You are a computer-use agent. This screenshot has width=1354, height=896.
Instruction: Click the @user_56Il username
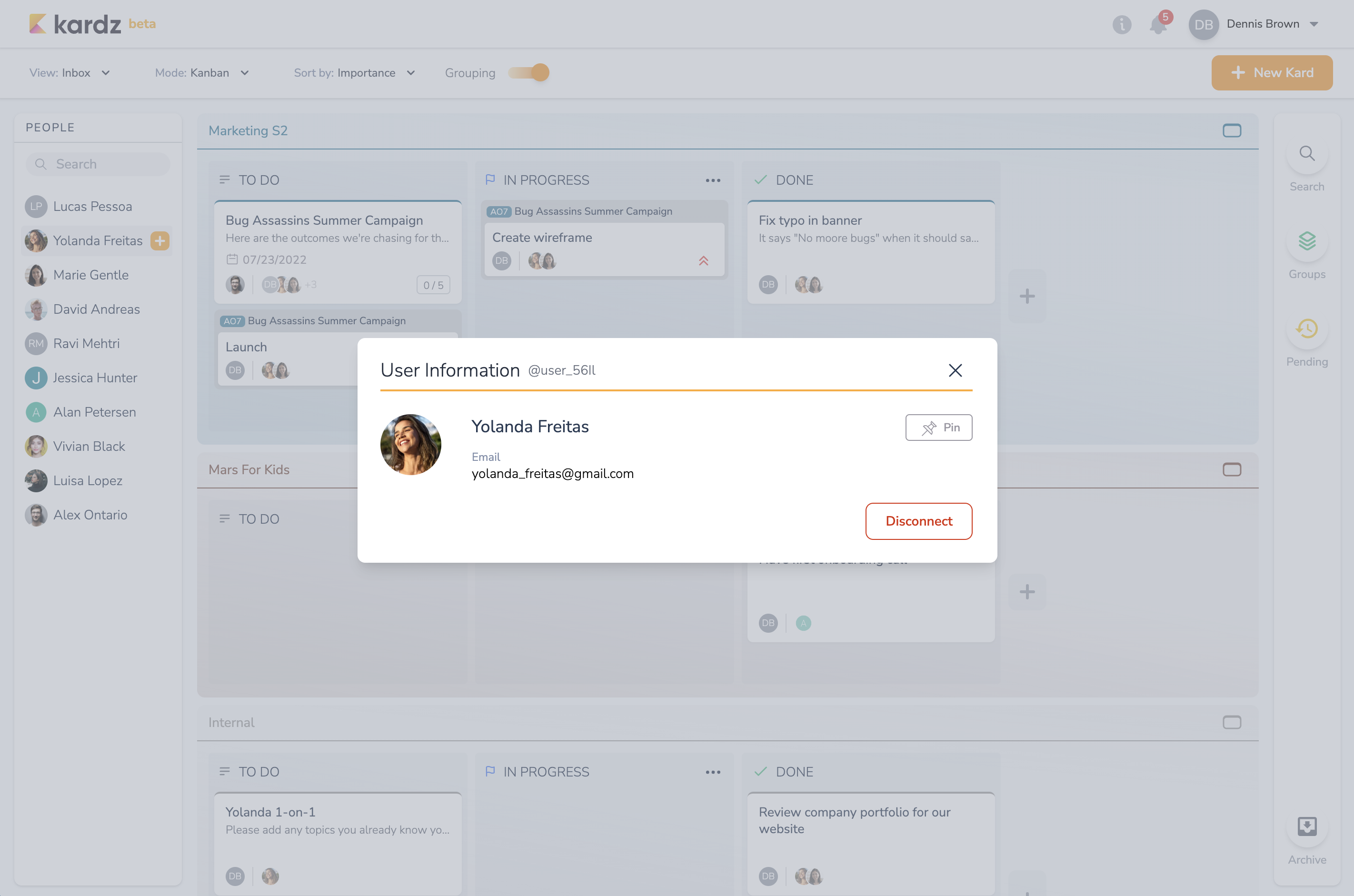pyautogui.click(x=562, y=371)
